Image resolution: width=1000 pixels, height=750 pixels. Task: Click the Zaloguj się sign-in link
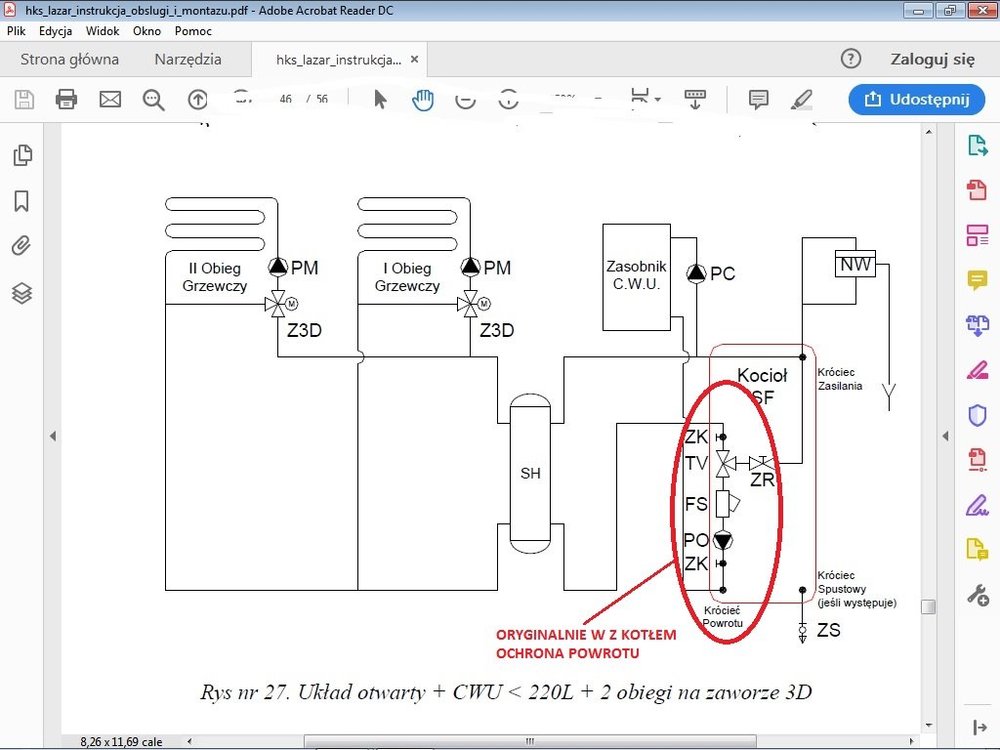coord(932,59)
